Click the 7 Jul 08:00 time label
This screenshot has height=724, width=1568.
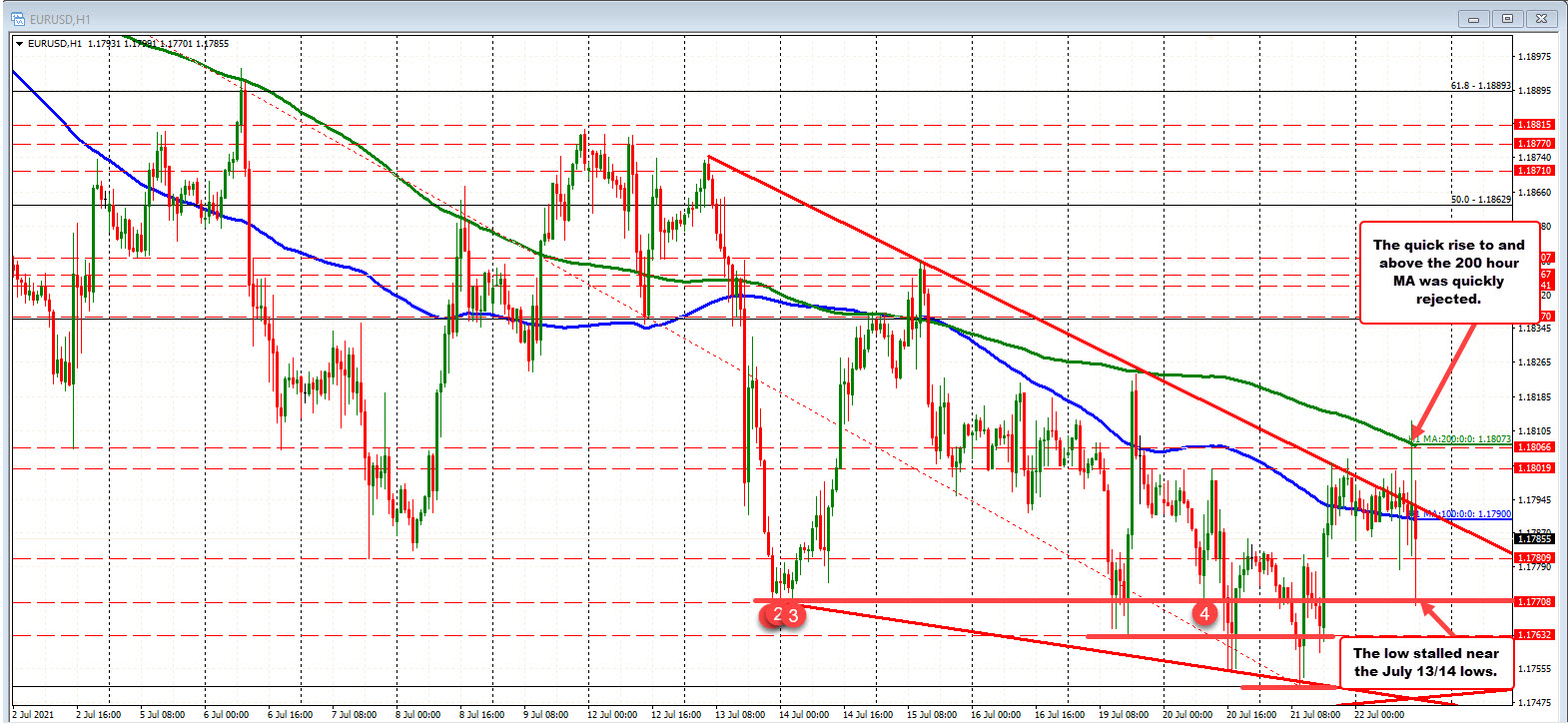[354, 715]
